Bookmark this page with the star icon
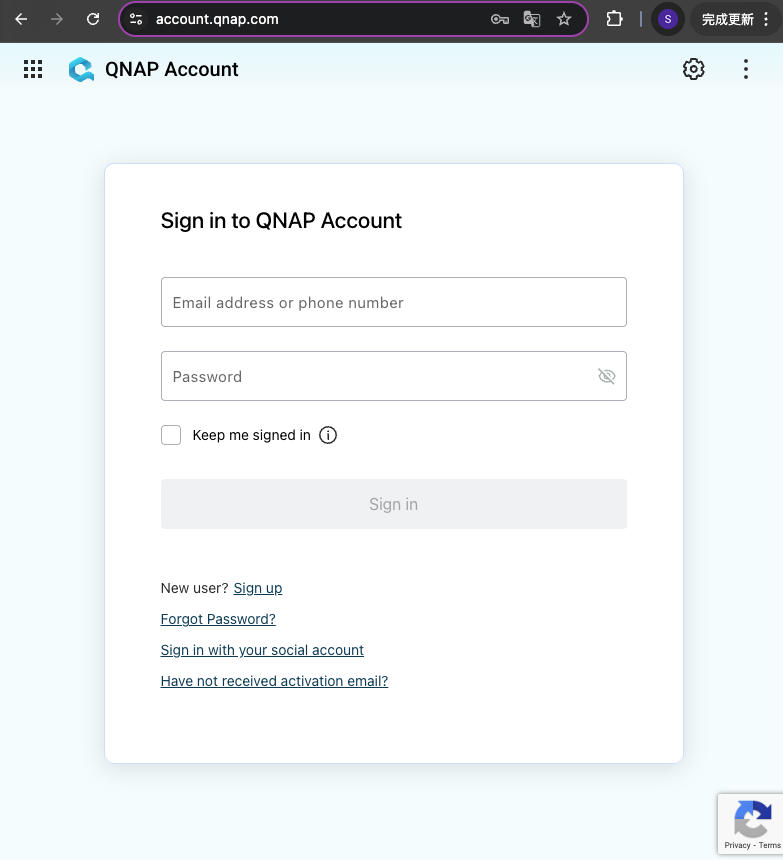Image resolution: width=783 pixels, height=860 pixels. click(x=564, y=19)
